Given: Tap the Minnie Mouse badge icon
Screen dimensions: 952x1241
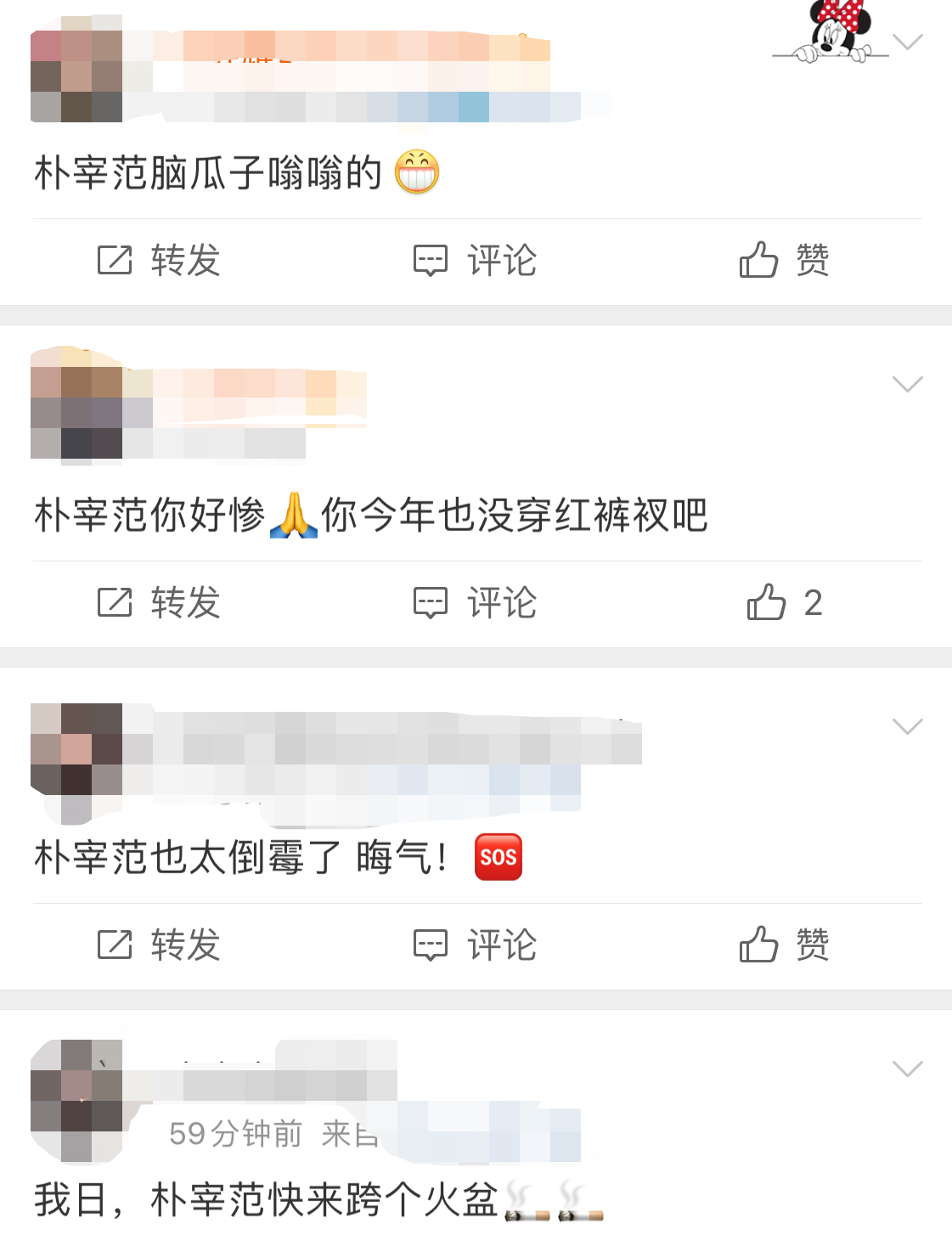Looking at the screenshot, I should pyautogui.click(x=831, y=32).
